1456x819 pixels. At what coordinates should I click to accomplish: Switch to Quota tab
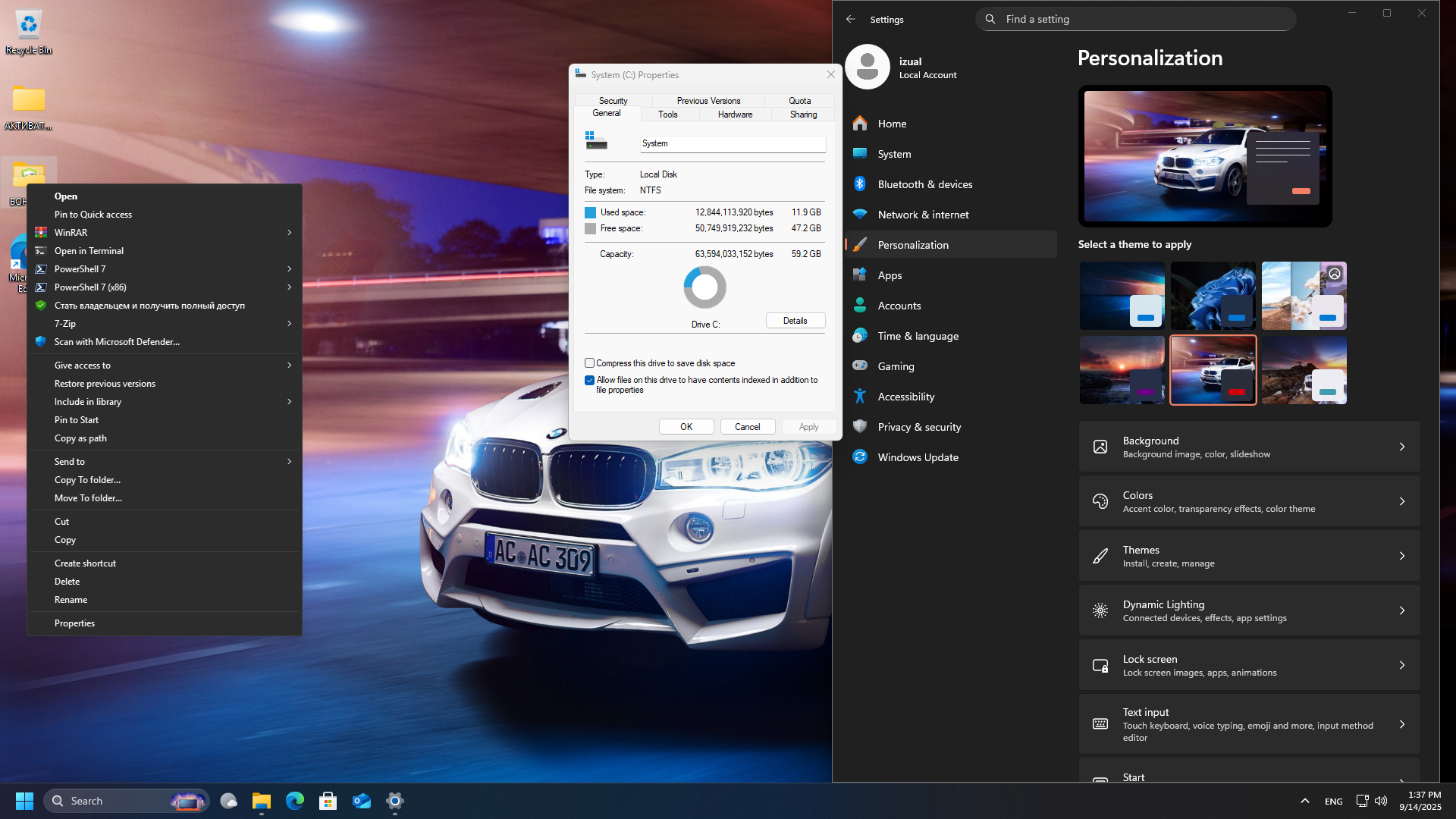point(799,101)
